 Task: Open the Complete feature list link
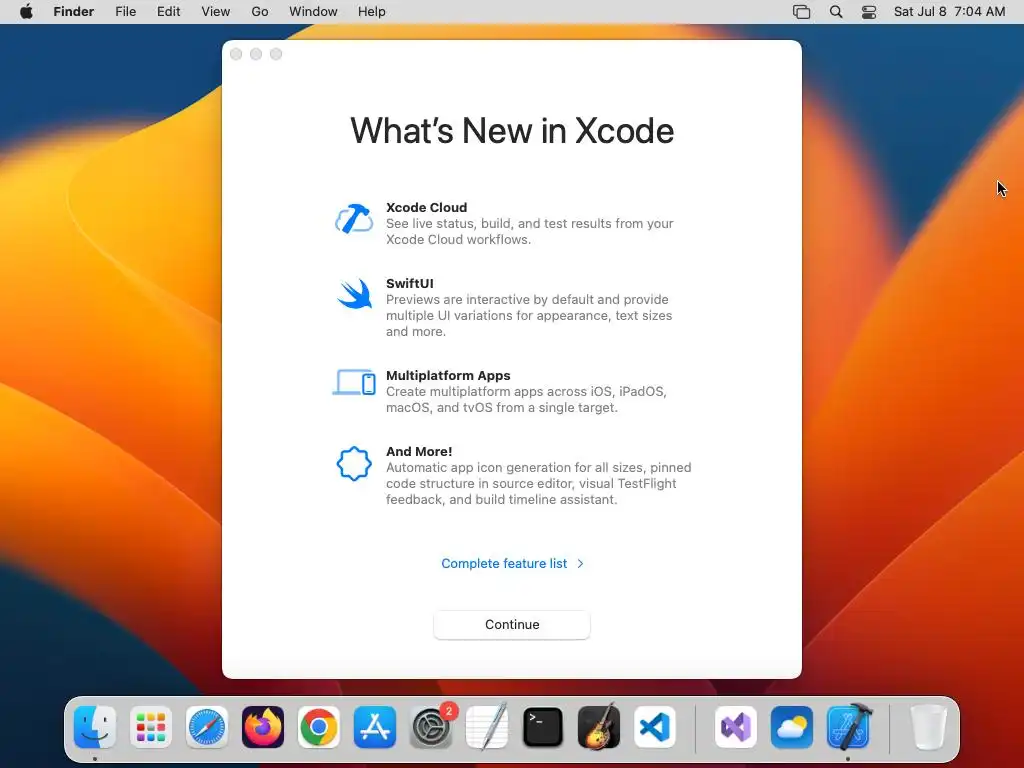[504, 564]
